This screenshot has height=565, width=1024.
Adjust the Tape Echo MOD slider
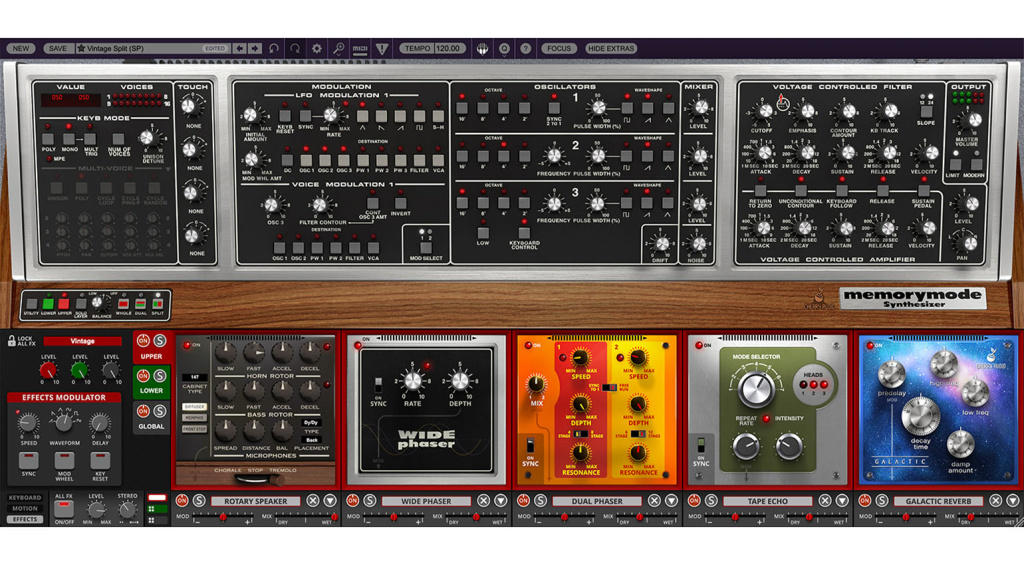(x=735, y=517)
